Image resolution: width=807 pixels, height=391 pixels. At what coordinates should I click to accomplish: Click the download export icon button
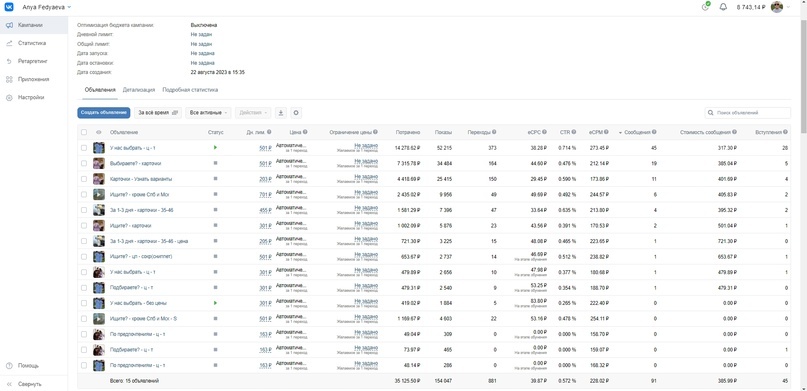tap(280, 113)
